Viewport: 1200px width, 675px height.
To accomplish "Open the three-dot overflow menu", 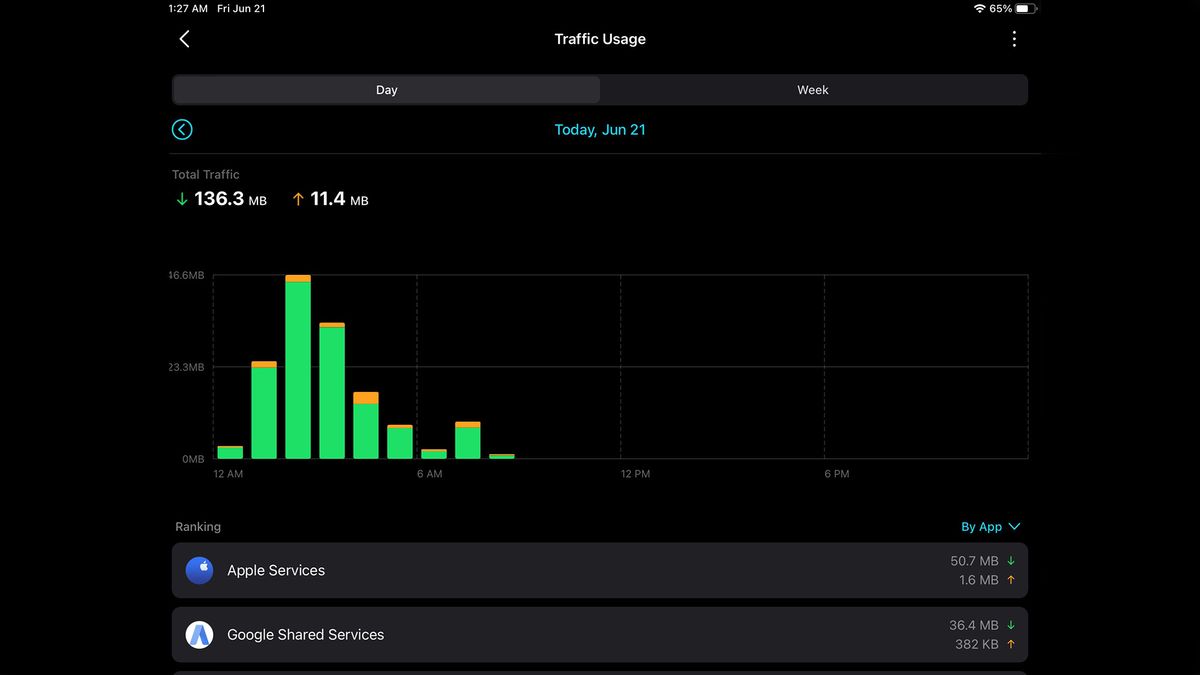I will click(1014, 38).
